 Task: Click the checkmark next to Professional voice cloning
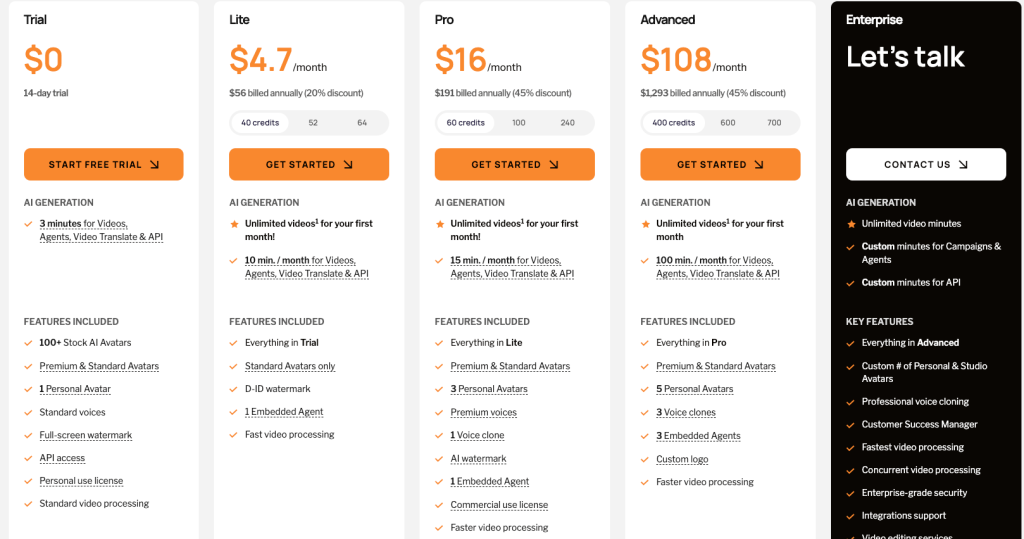point(850,402)
